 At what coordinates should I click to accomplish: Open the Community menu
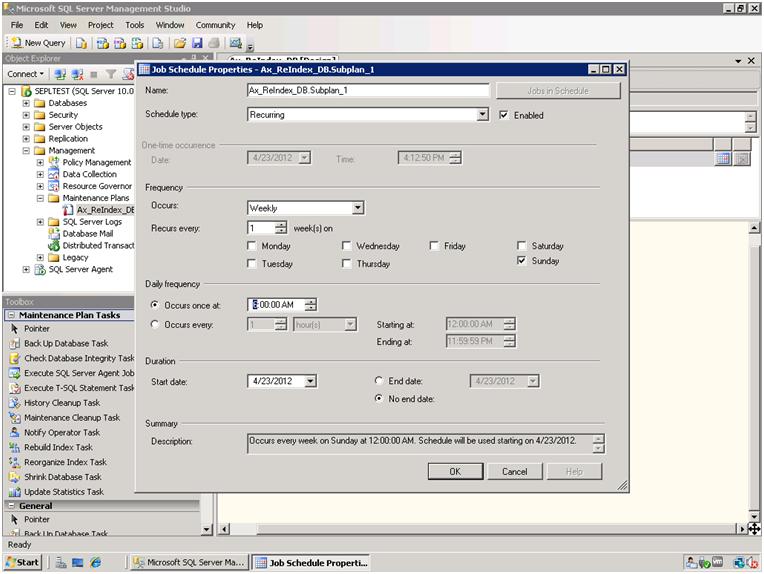215,25
